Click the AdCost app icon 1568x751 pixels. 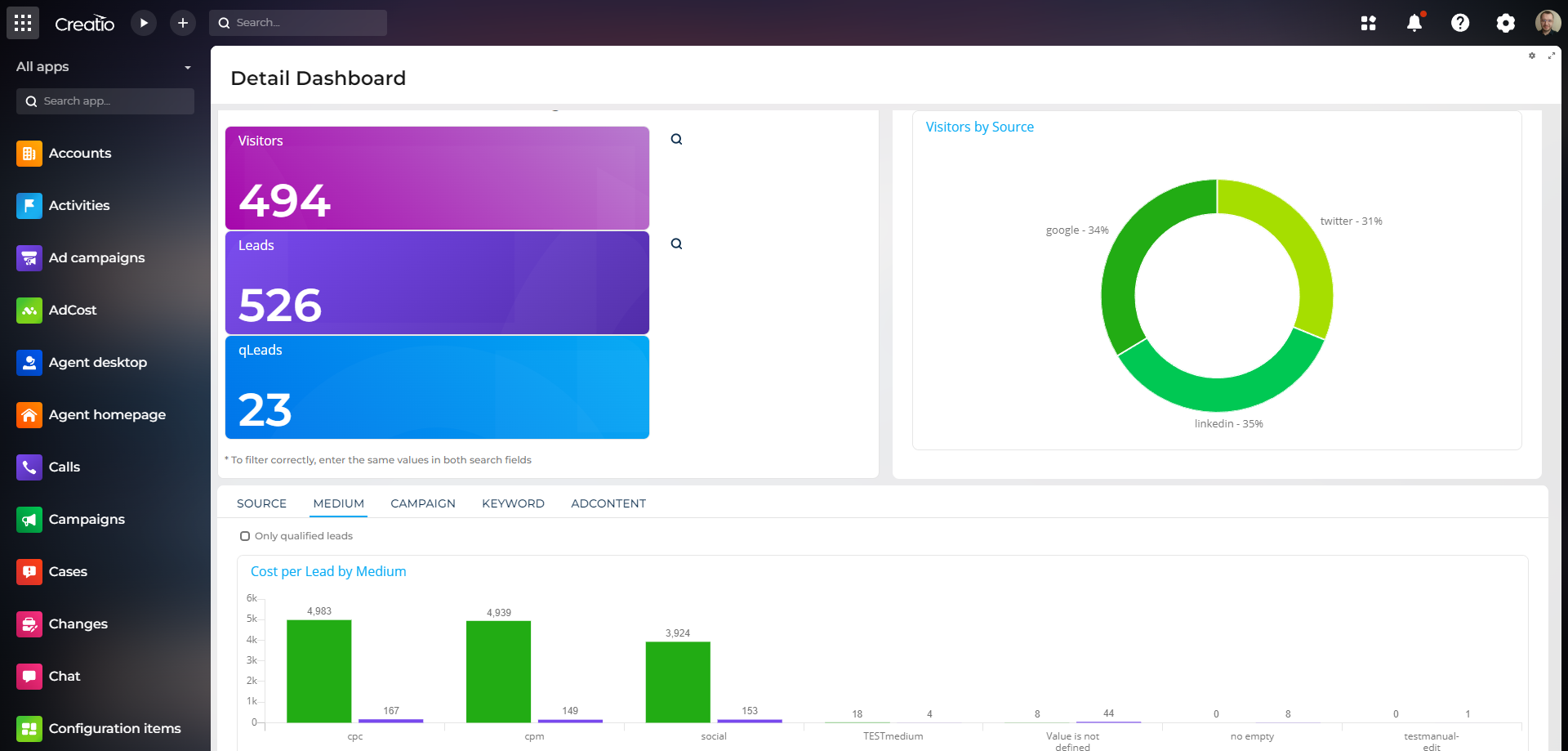tap(29, 310)
